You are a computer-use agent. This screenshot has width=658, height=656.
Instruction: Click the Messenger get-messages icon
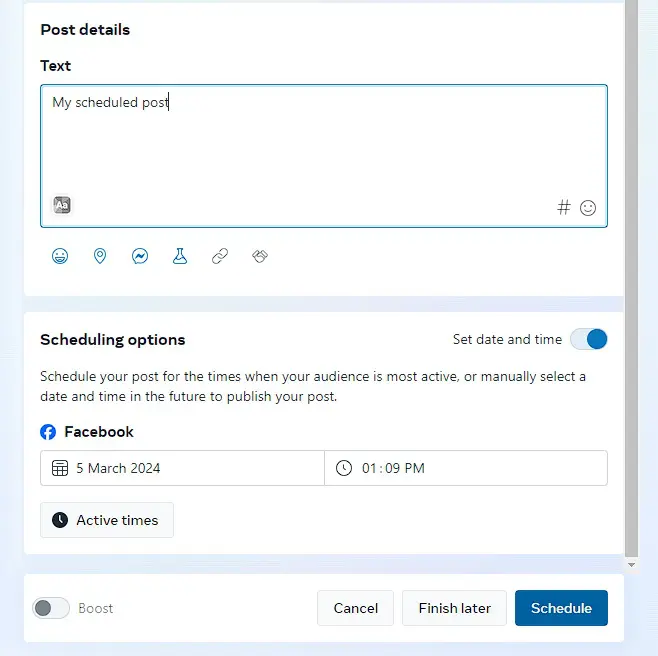pyautogui.click(x=140, y=256)
